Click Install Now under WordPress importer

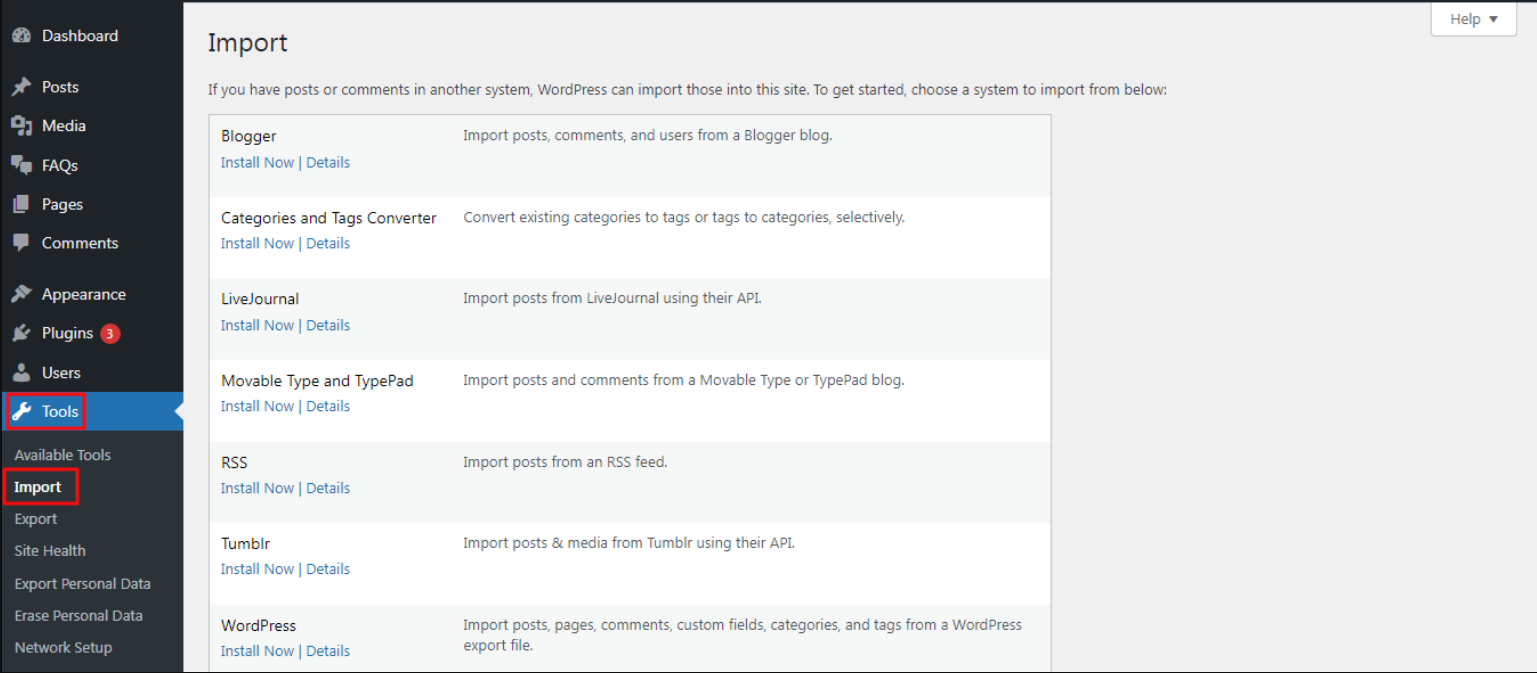coord(257,651)
